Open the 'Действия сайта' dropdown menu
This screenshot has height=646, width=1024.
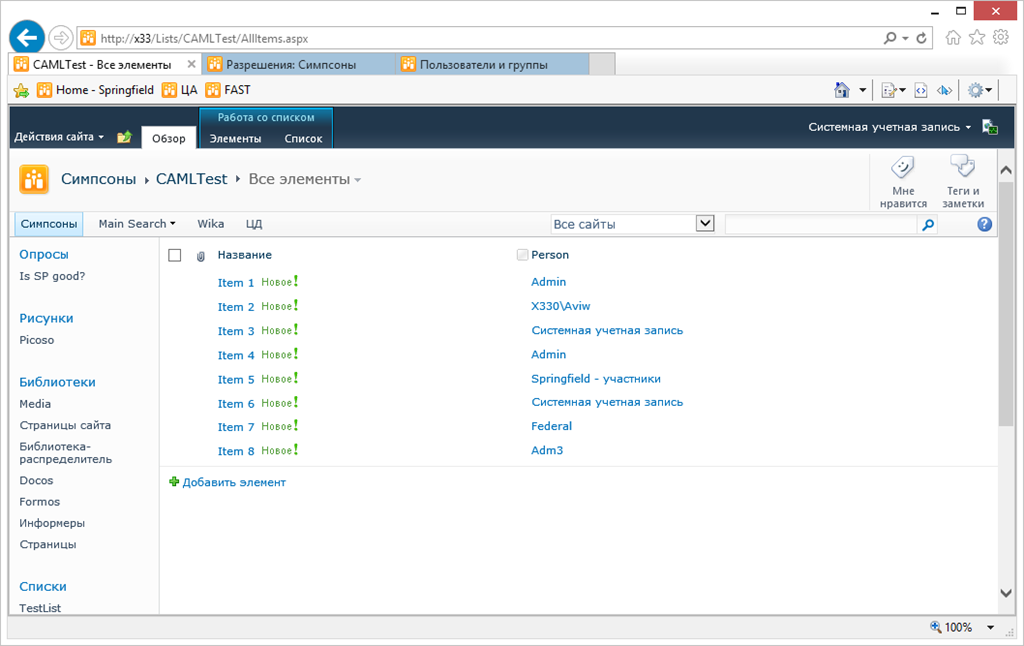[59, 137]
